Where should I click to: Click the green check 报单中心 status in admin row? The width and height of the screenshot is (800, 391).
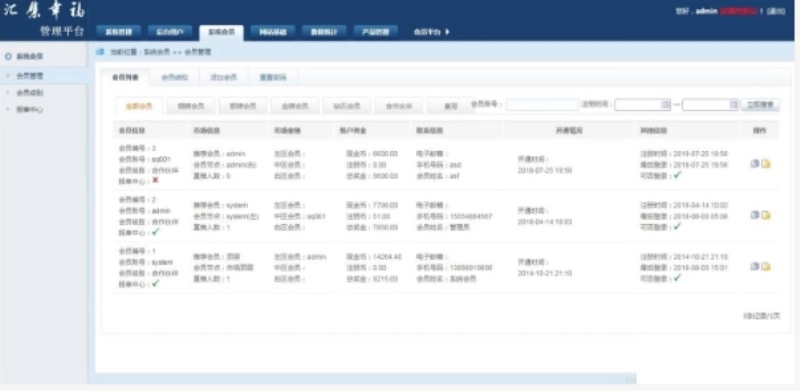pos(156,232)
